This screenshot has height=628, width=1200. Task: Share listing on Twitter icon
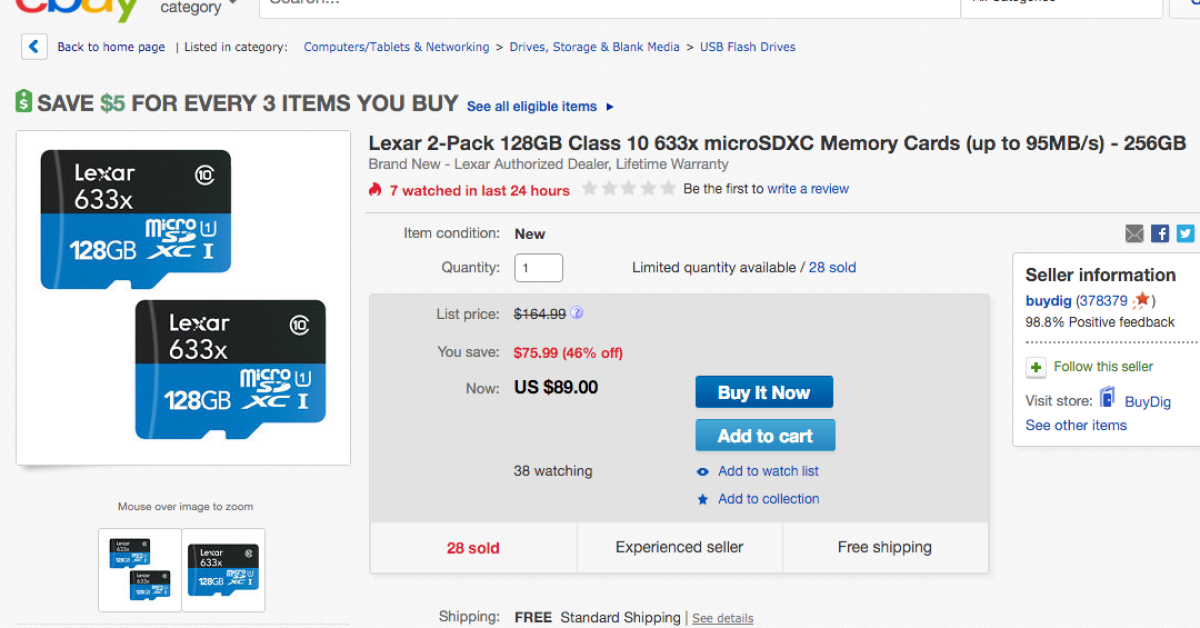click(1185, 234)
